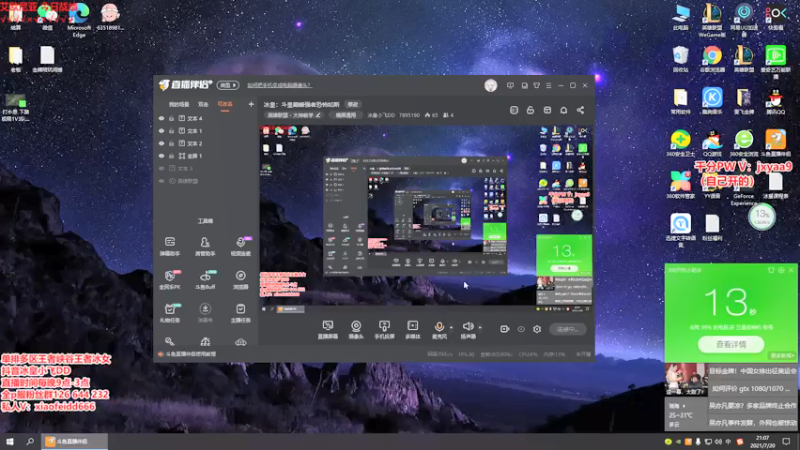This screenshot has height=450, width=800.
Task: Open the Google Chrome desktop icon
Action: (x=712, y=59)
